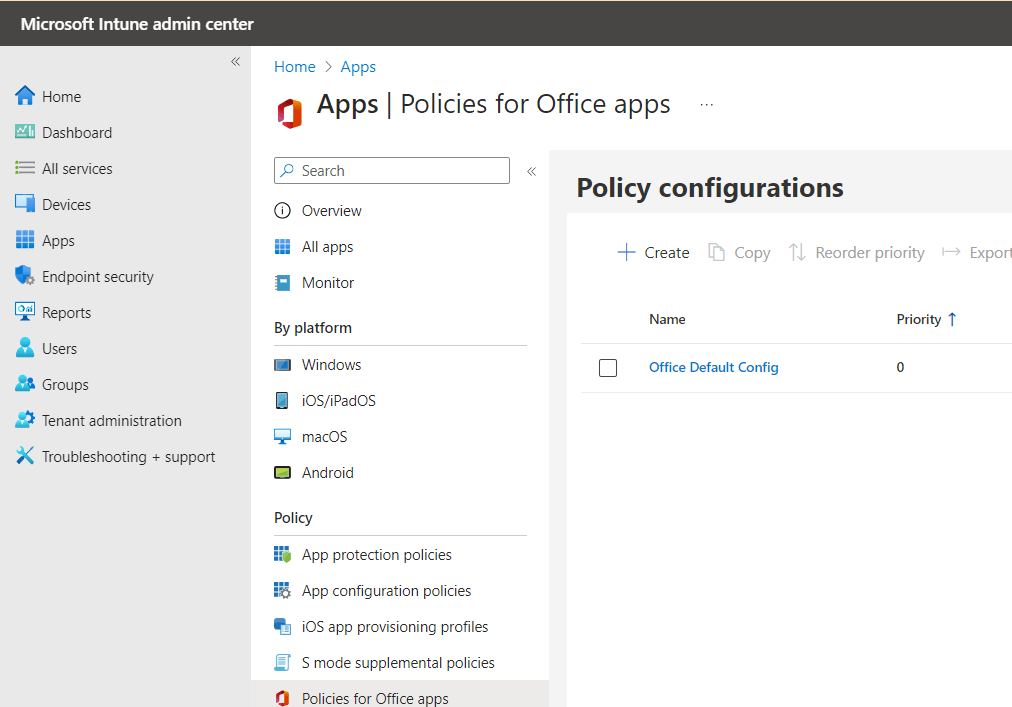This screenshot has height=707, width=1012.
Task: Select the Windows platform icon
Action: (x=283, y=365)
